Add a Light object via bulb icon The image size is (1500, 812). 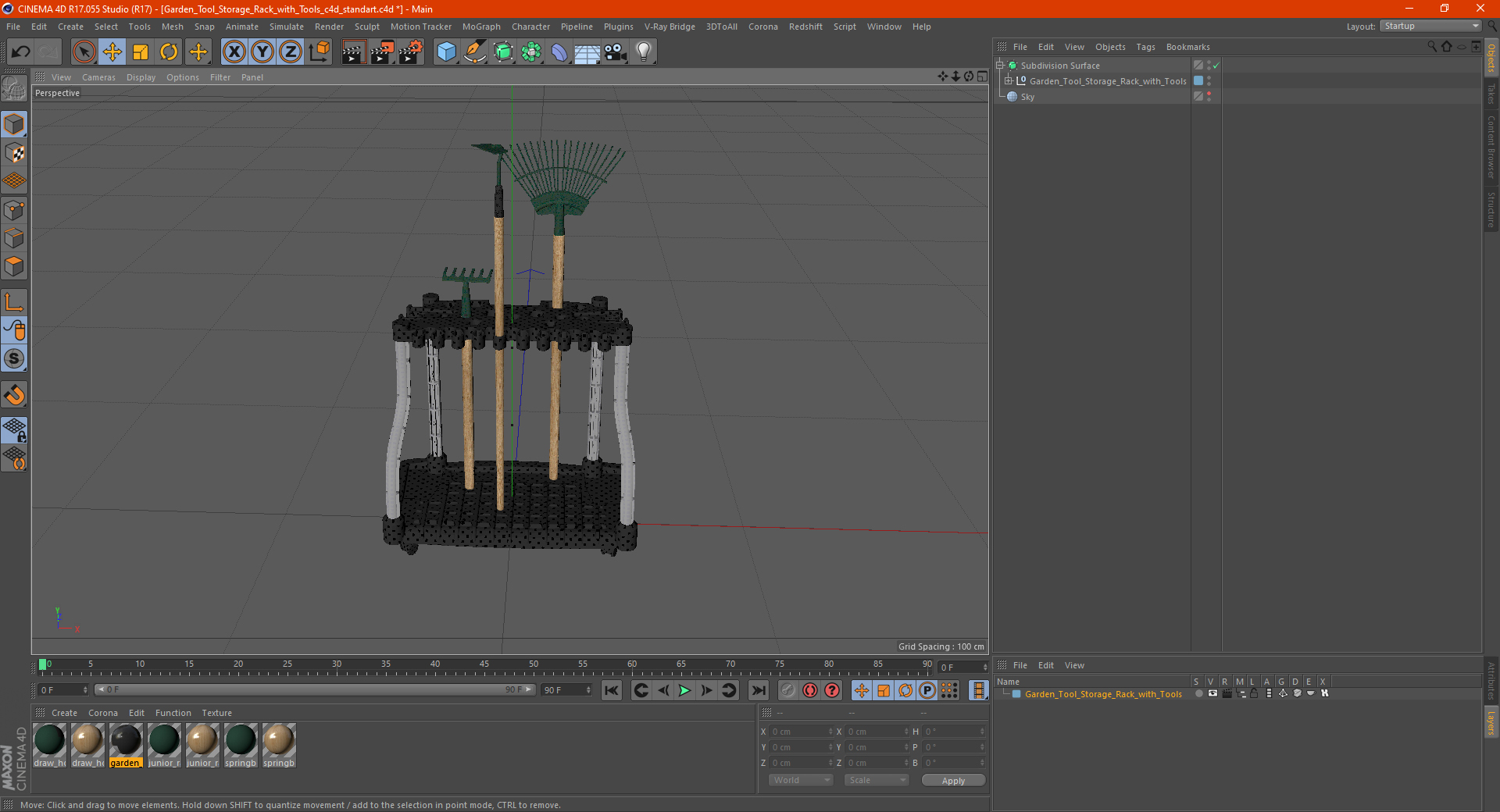coord(643,52)
